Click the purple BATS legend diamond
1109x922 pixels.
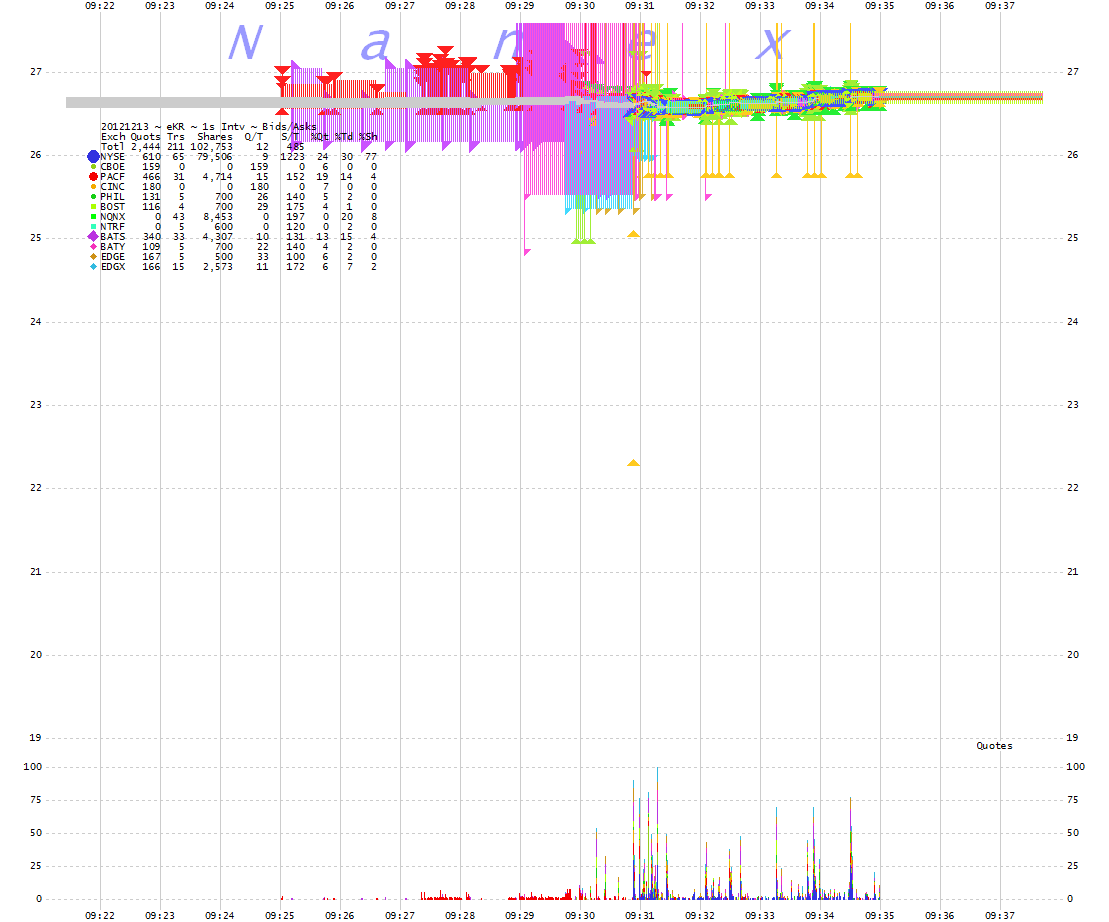93,236
